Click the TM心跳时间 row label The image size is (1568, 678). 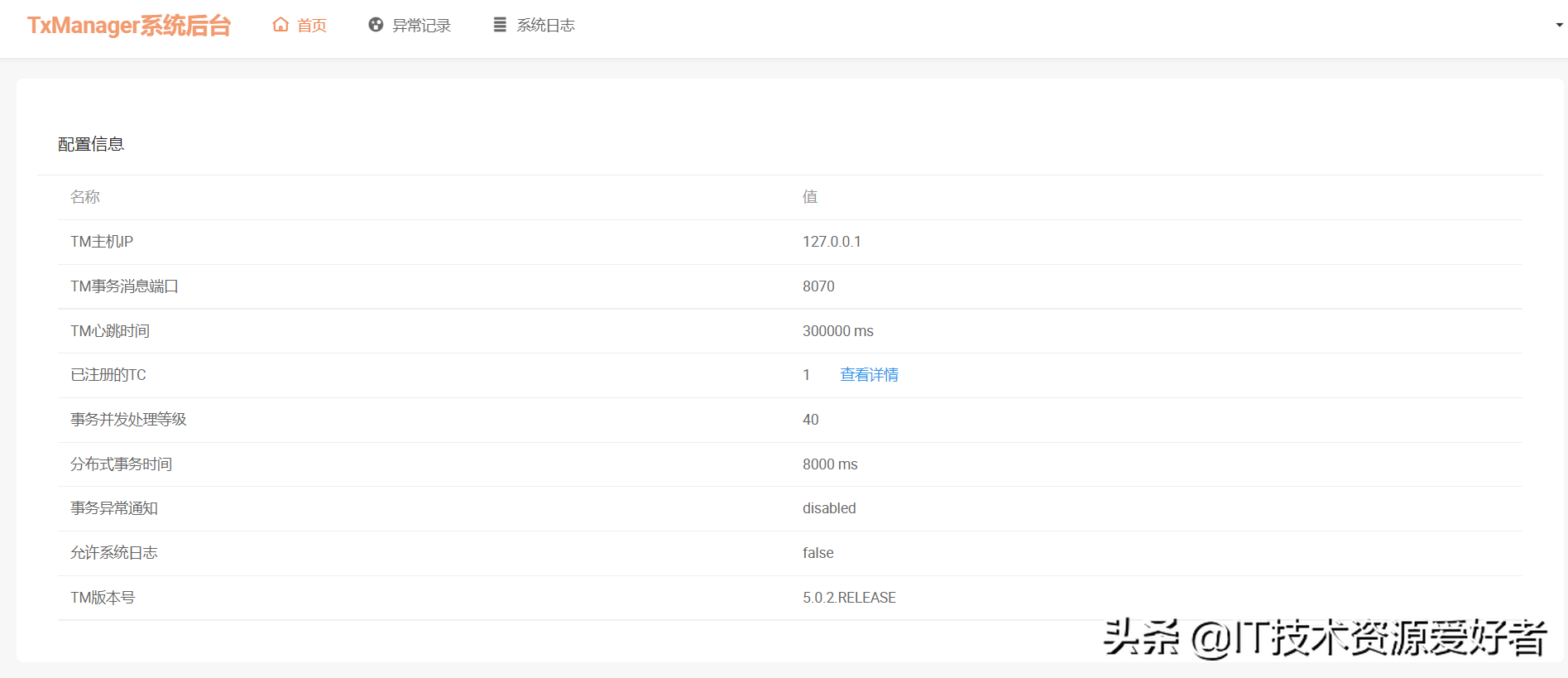[110, 331]
